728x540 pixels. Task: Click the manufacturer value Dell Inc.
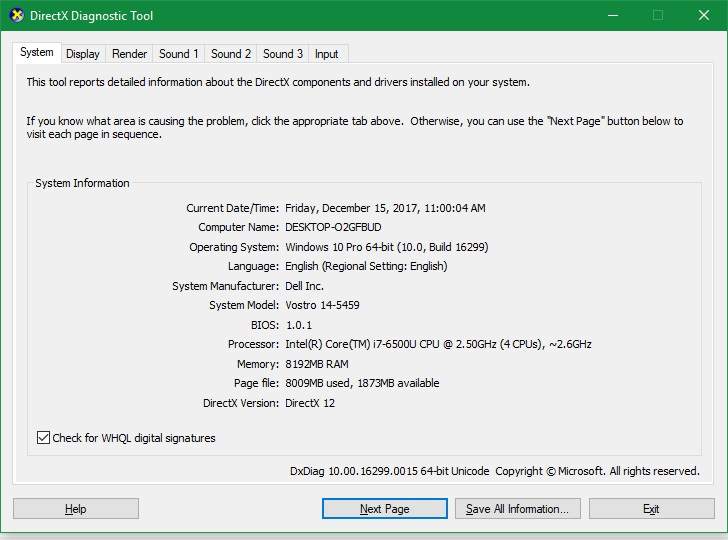pyautogui.click(x=304, y=286)
